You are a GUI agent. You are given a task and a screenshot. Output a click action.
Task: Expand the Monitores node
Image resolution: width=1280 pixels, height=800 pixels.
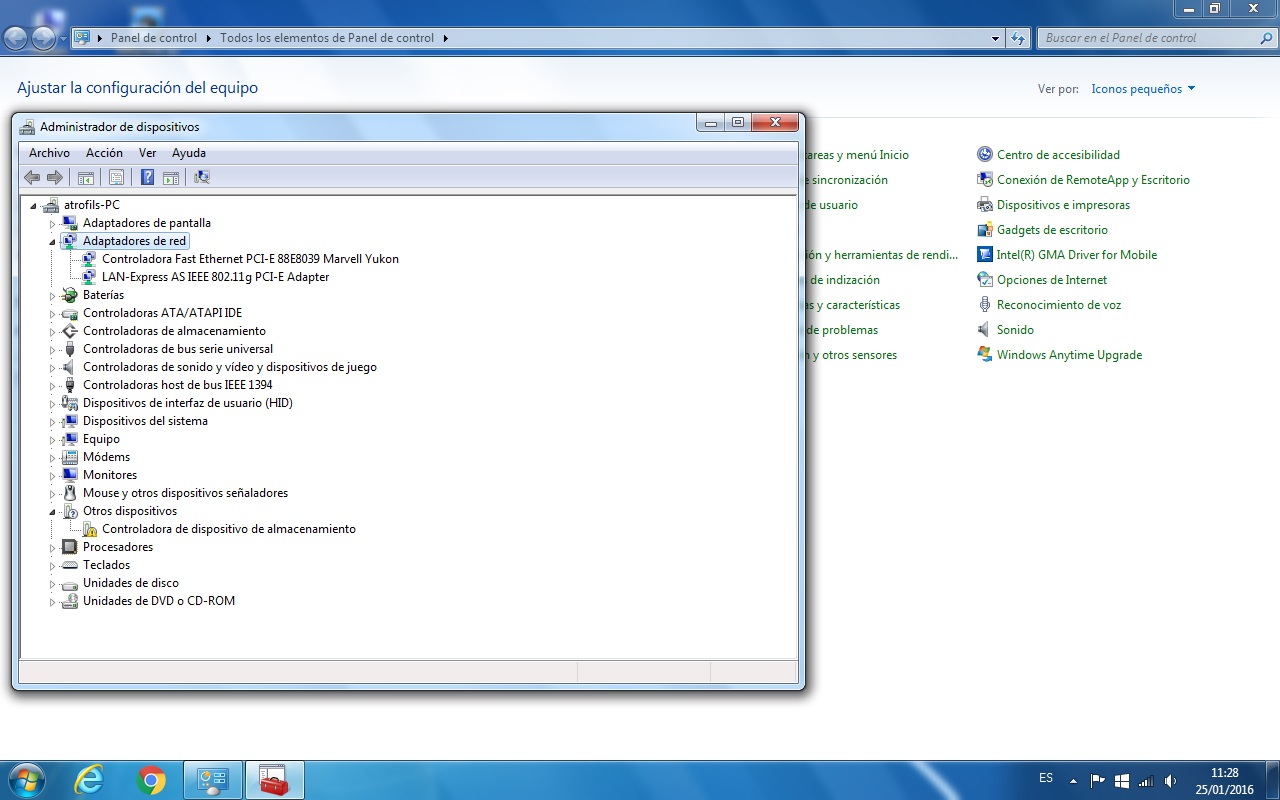[53, 475]
